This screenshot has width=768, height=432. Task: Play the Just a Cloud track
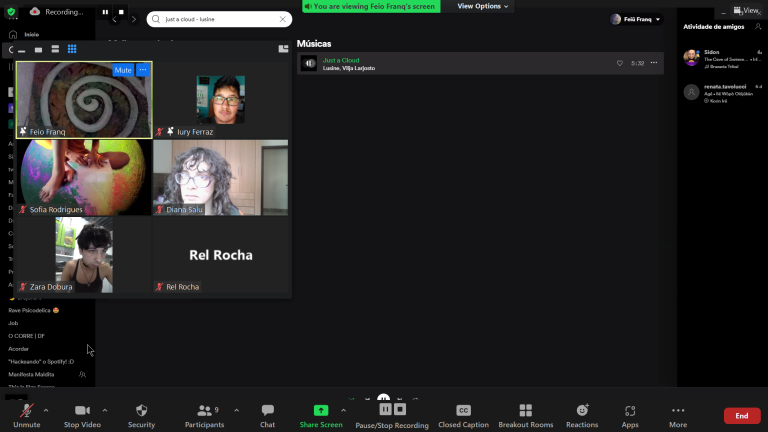click(x=309, y=63)
